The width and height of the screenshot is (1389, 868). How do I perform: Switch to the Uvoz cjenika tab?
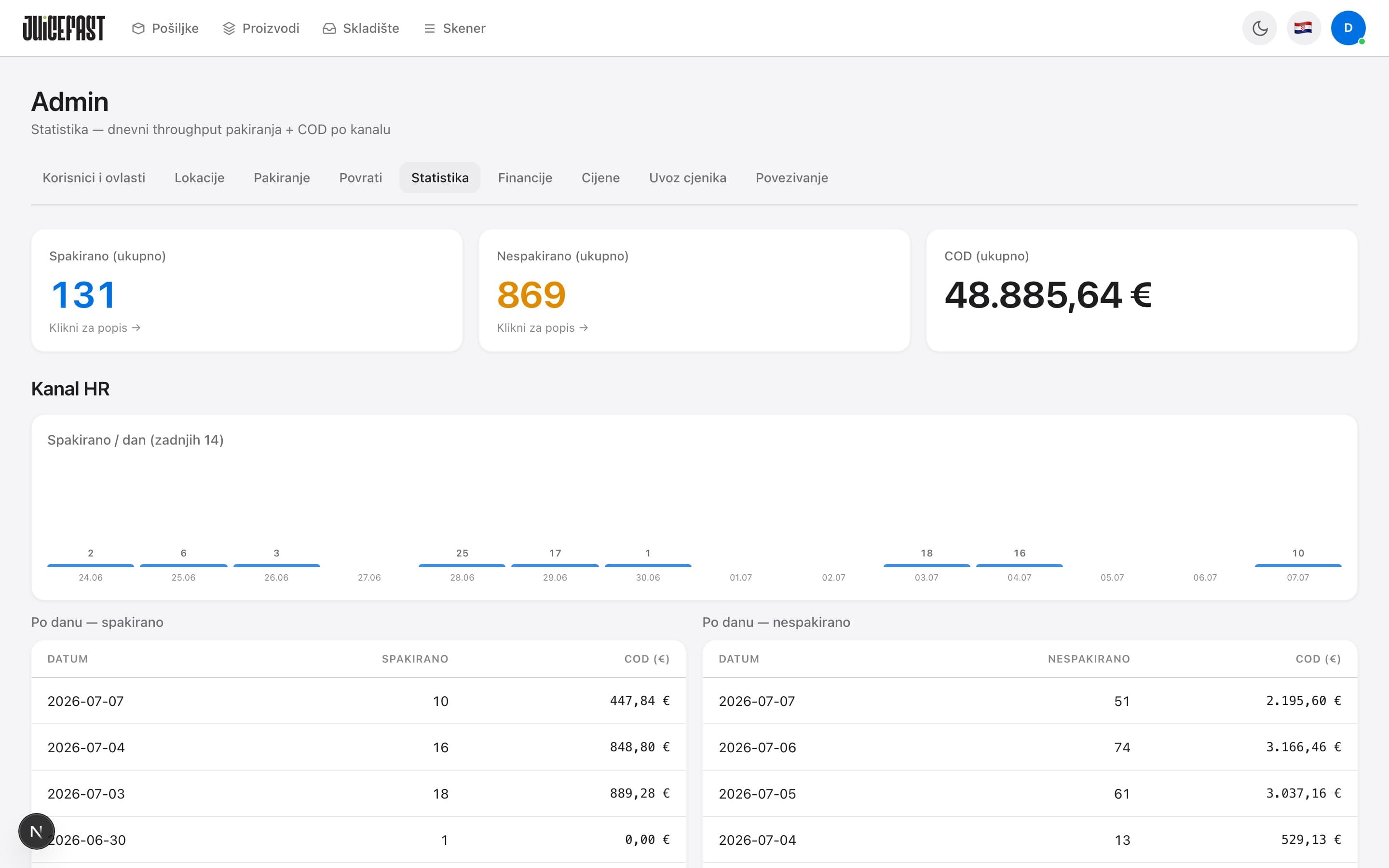(687, 177)
